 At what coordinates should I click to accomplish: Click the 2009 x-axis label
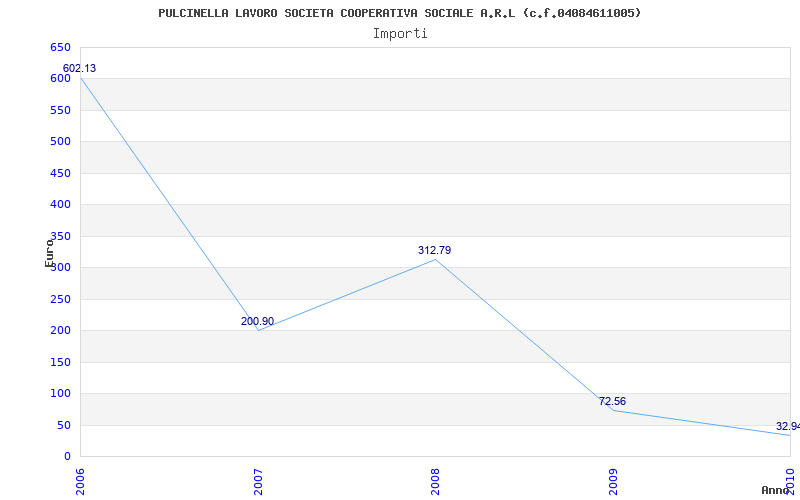click(x=613, y=482)
